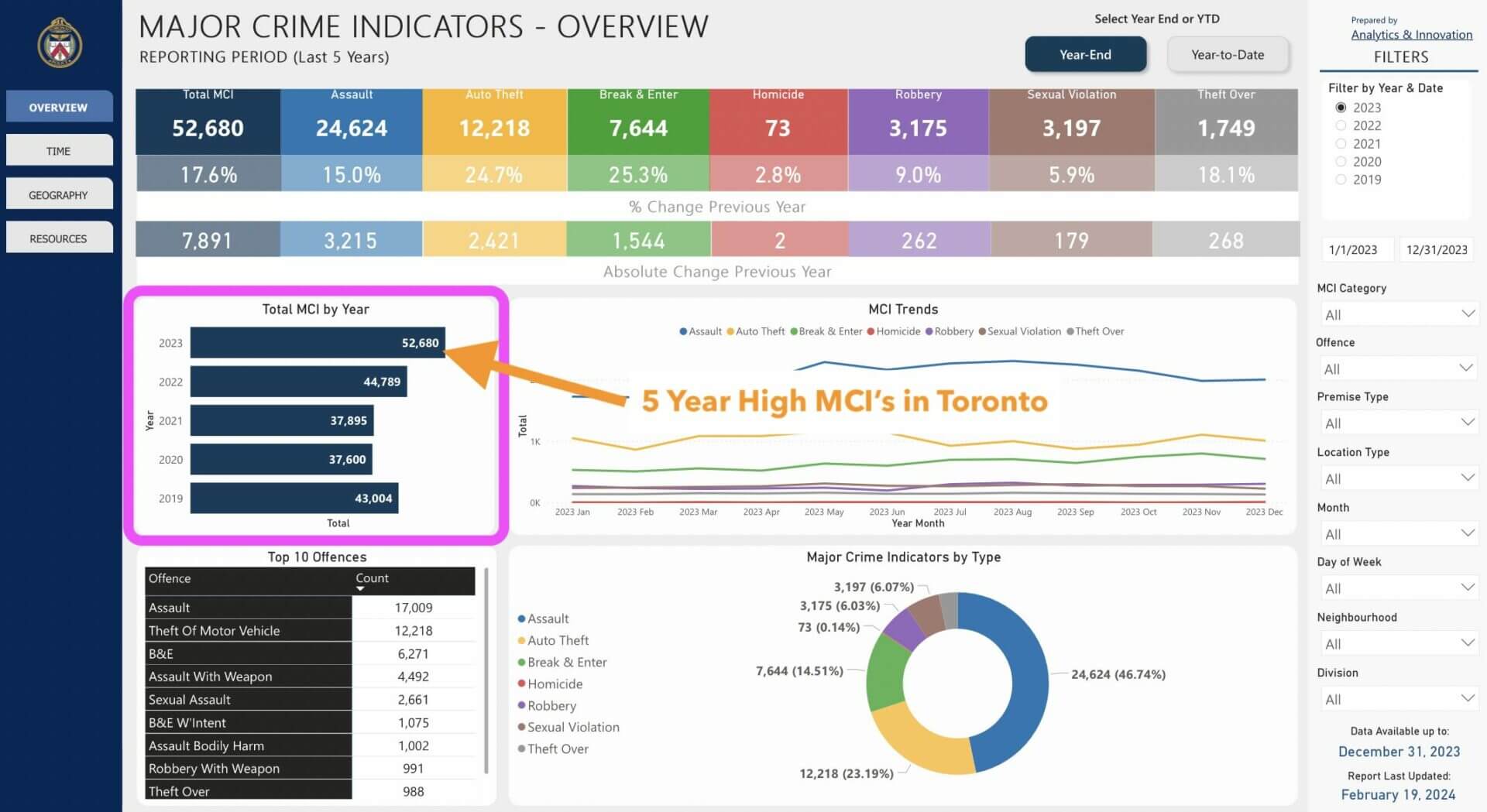Viewport: 1487px width, 812px height.
Task: Open the Division filter dropdown
Action: point(1399,699)
